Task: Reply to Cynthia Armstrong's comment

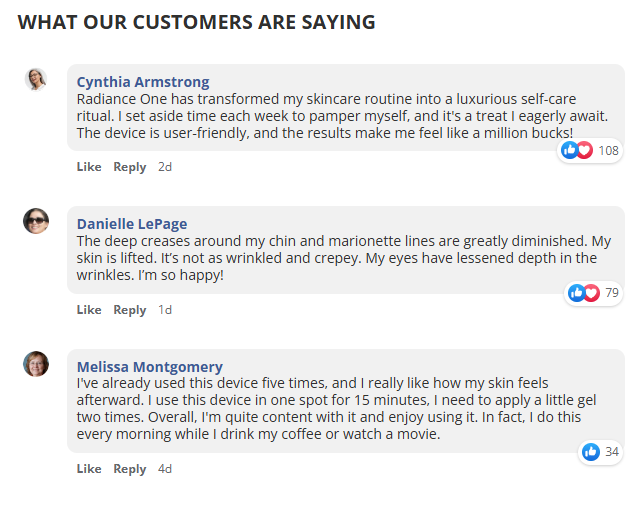Action: [x=130, y=167]
